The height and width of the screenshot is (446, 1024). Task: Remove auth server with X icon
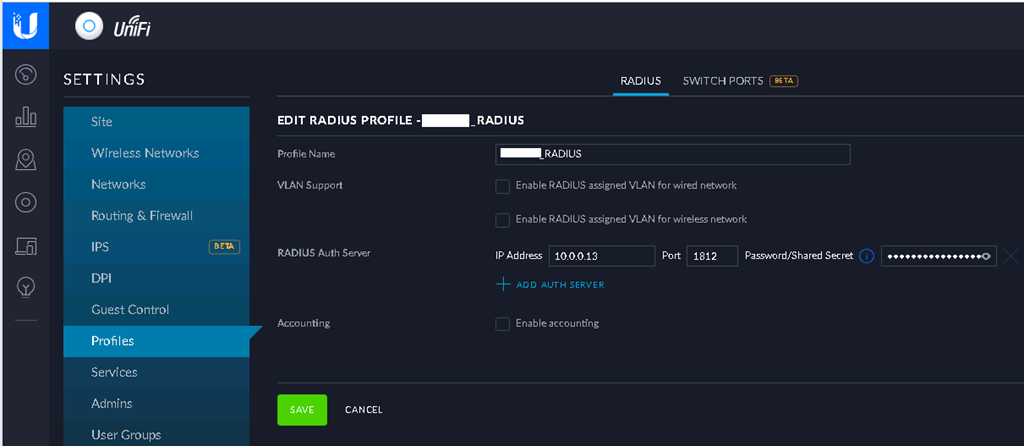pyautogui.click(x=1011, y=256)
